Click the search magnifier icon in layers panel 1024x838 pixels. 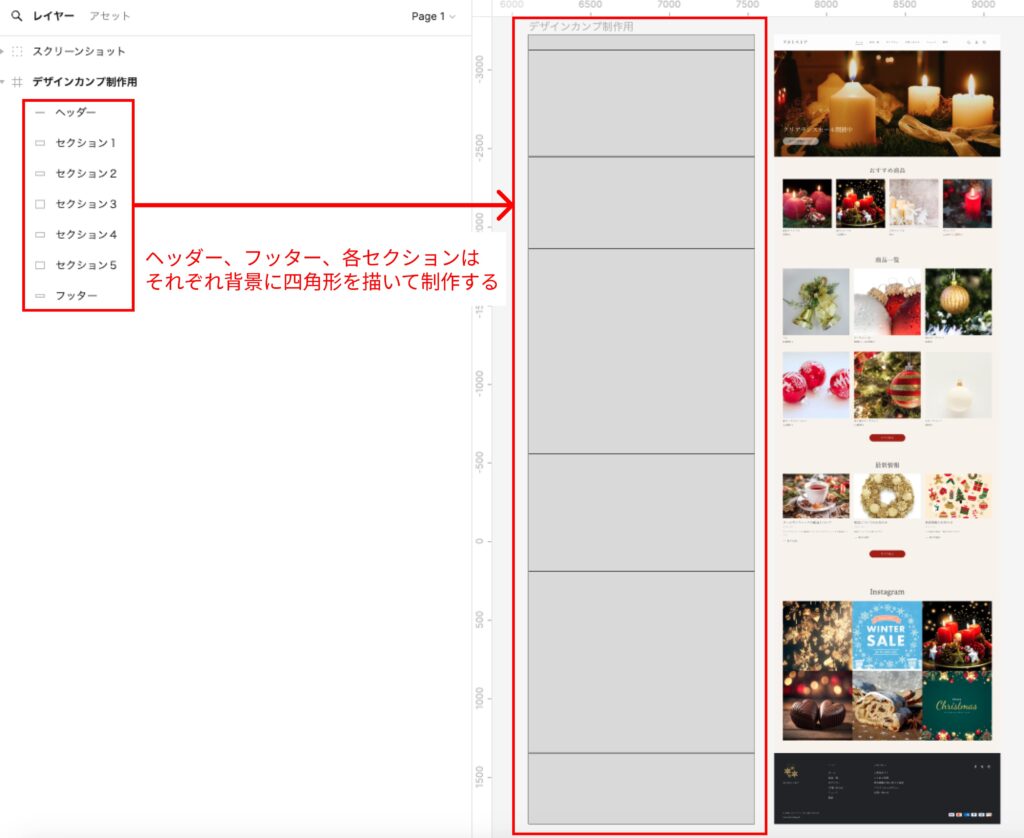tap(16, 16)
